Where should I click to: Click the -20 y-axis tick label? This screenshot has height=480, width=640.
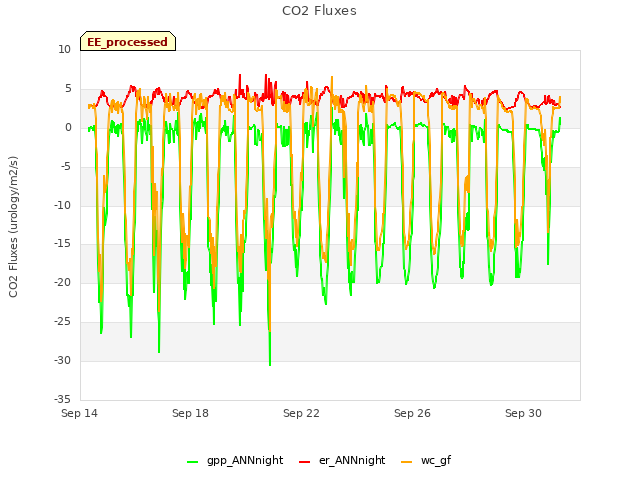(x=62, y=282)
